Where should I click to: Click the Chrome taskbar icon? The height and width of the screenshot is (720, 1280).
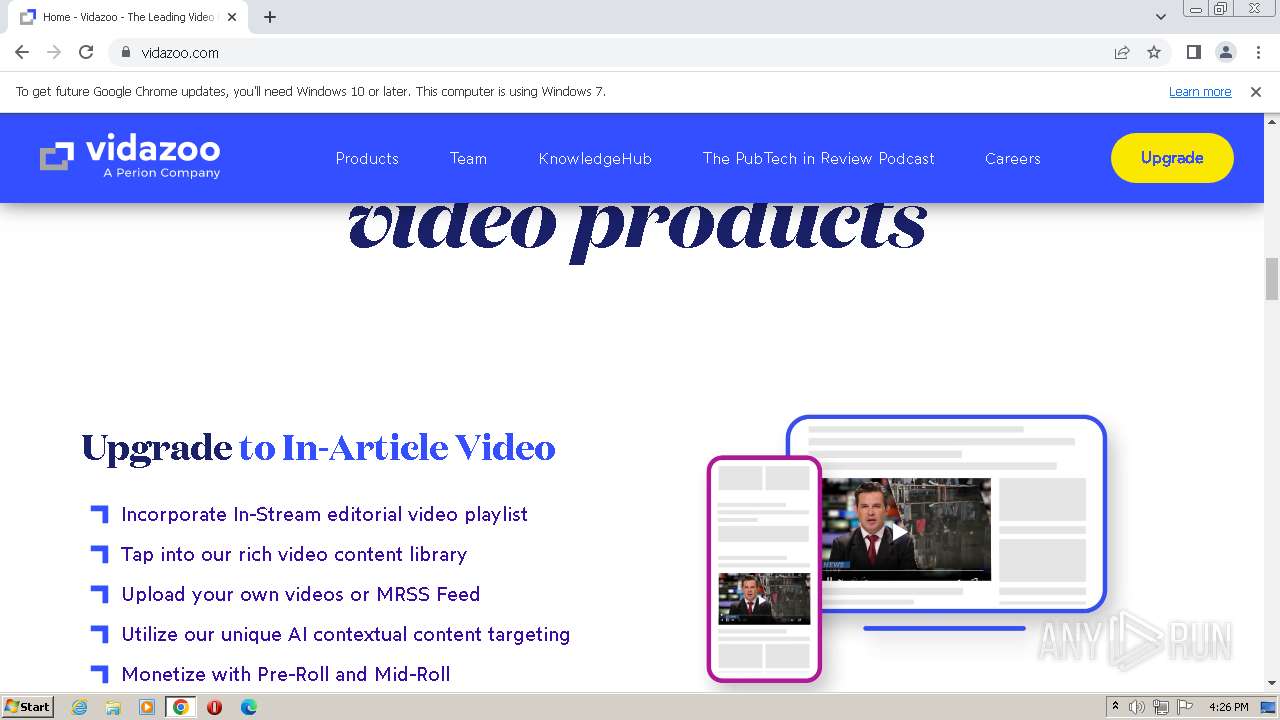tap(180, 707)
